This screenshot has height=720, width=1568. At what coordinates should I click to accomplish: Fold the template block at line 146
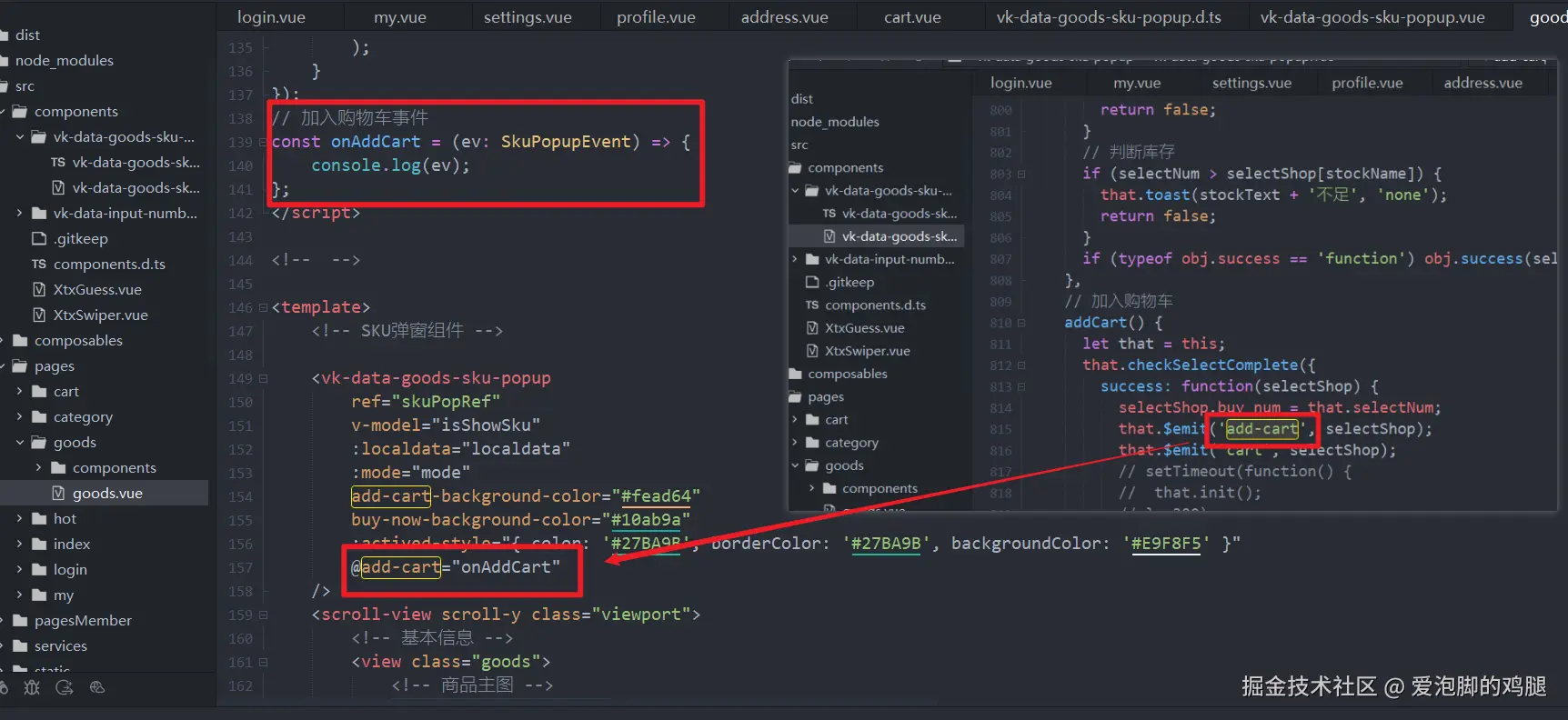[263, 307]
